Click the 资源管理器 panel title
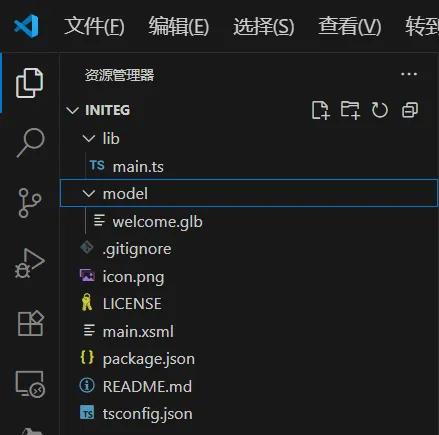This screenshot has width=439, height=435. pyautogui.click(x=119, y=75)
